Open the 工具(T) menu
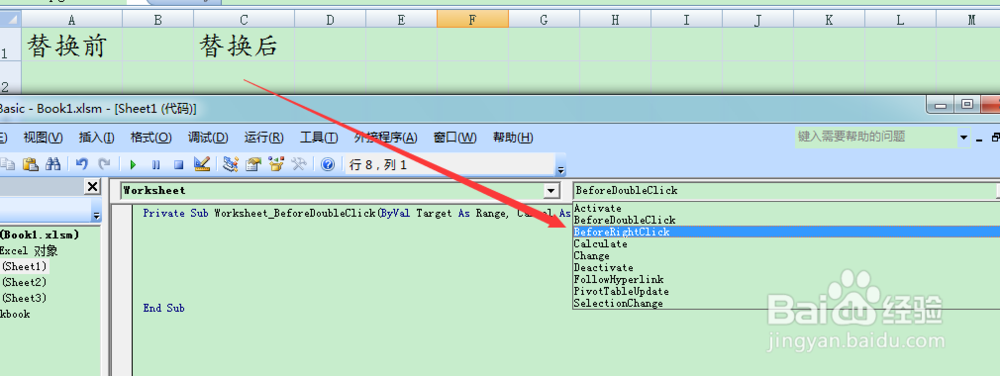The height and width of the screenshot is (376, 1000). coord(319,138)
